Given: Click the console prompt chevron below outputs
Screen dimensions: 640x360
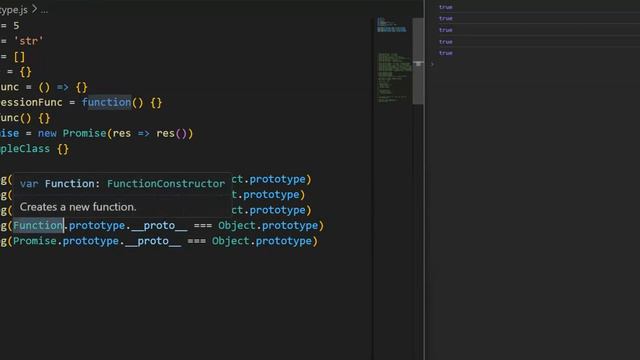Looking at the screenshot, I should (x=432, y=64).
